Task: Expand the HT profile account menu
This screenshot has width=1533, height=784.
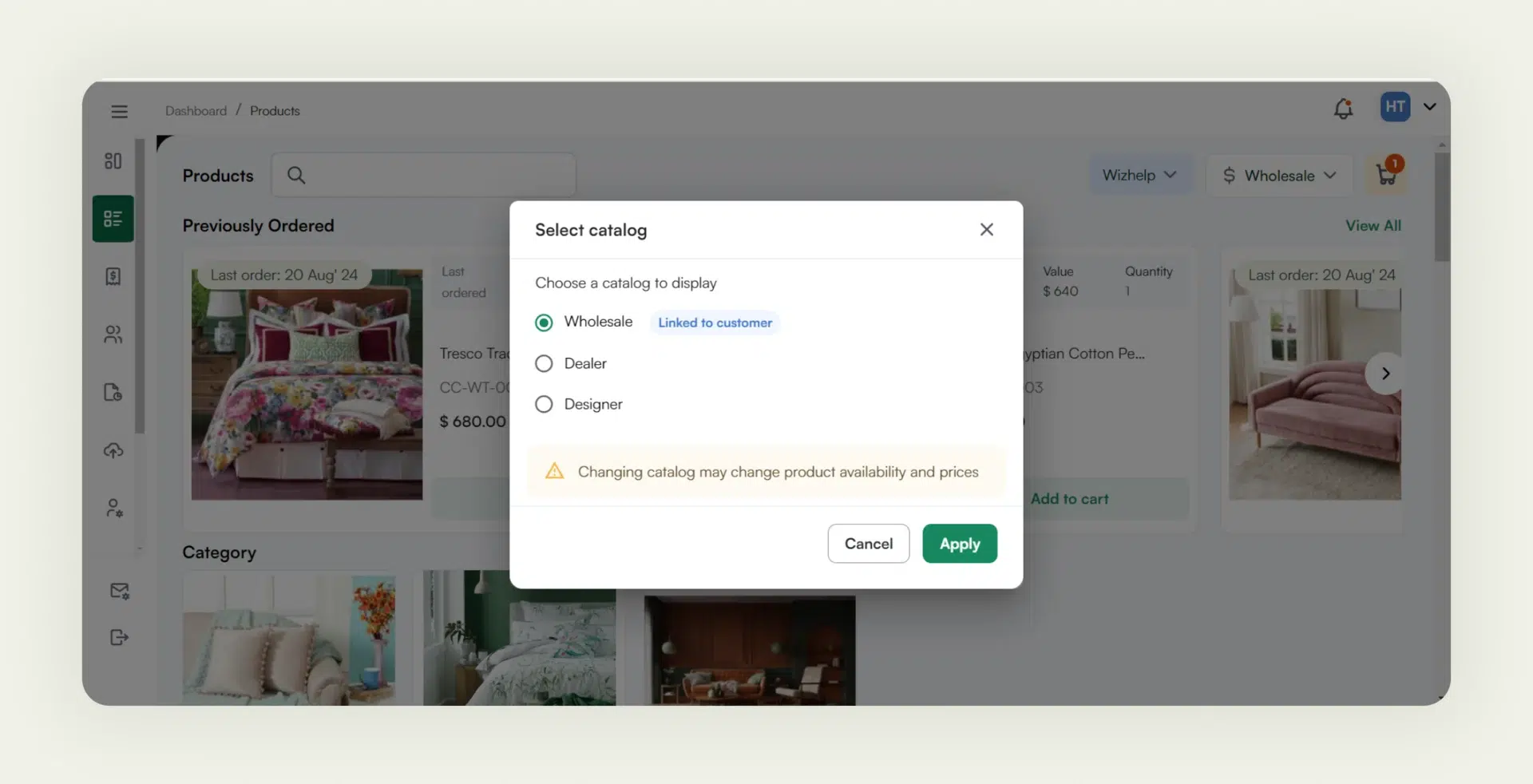Action: [1429, 106]
